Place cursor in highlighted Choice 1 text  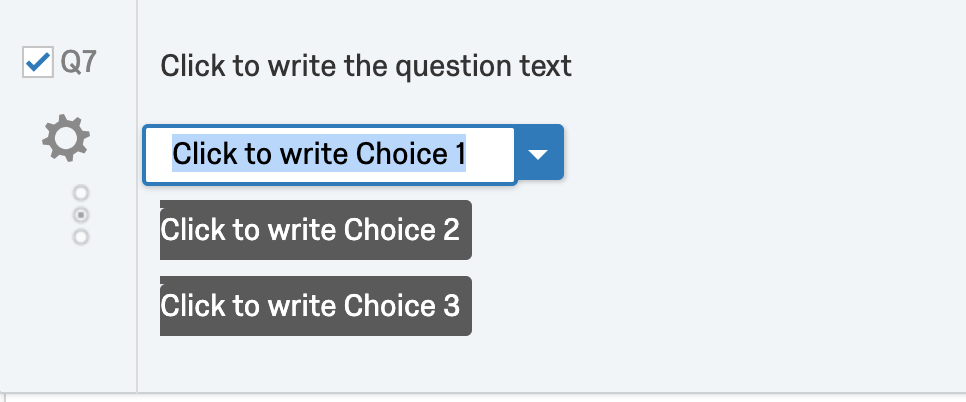tap(319, 154)
